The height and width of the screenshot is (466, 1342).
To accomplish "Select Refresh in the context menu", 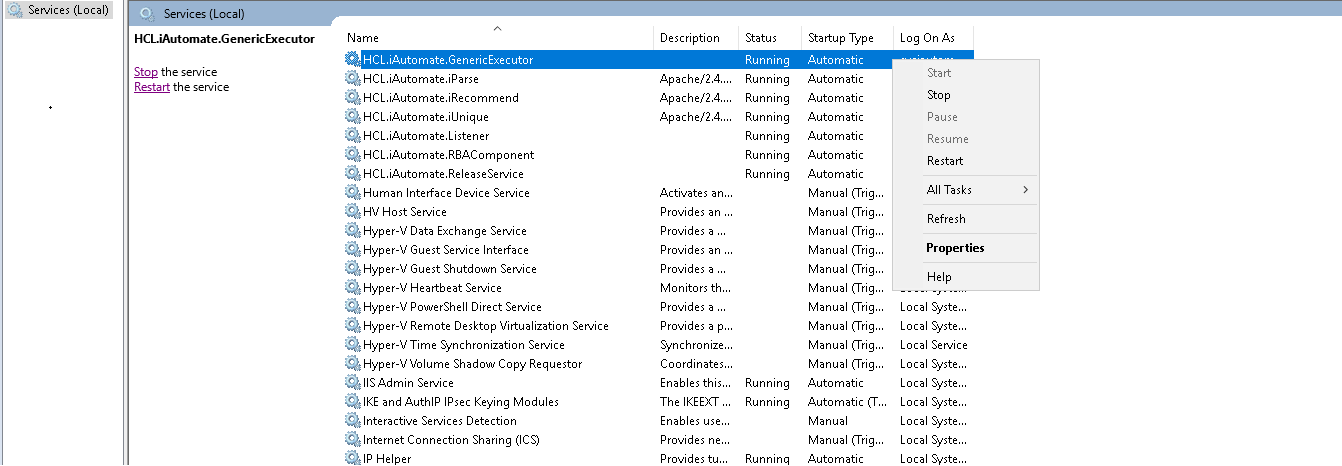I will point(946,219).
